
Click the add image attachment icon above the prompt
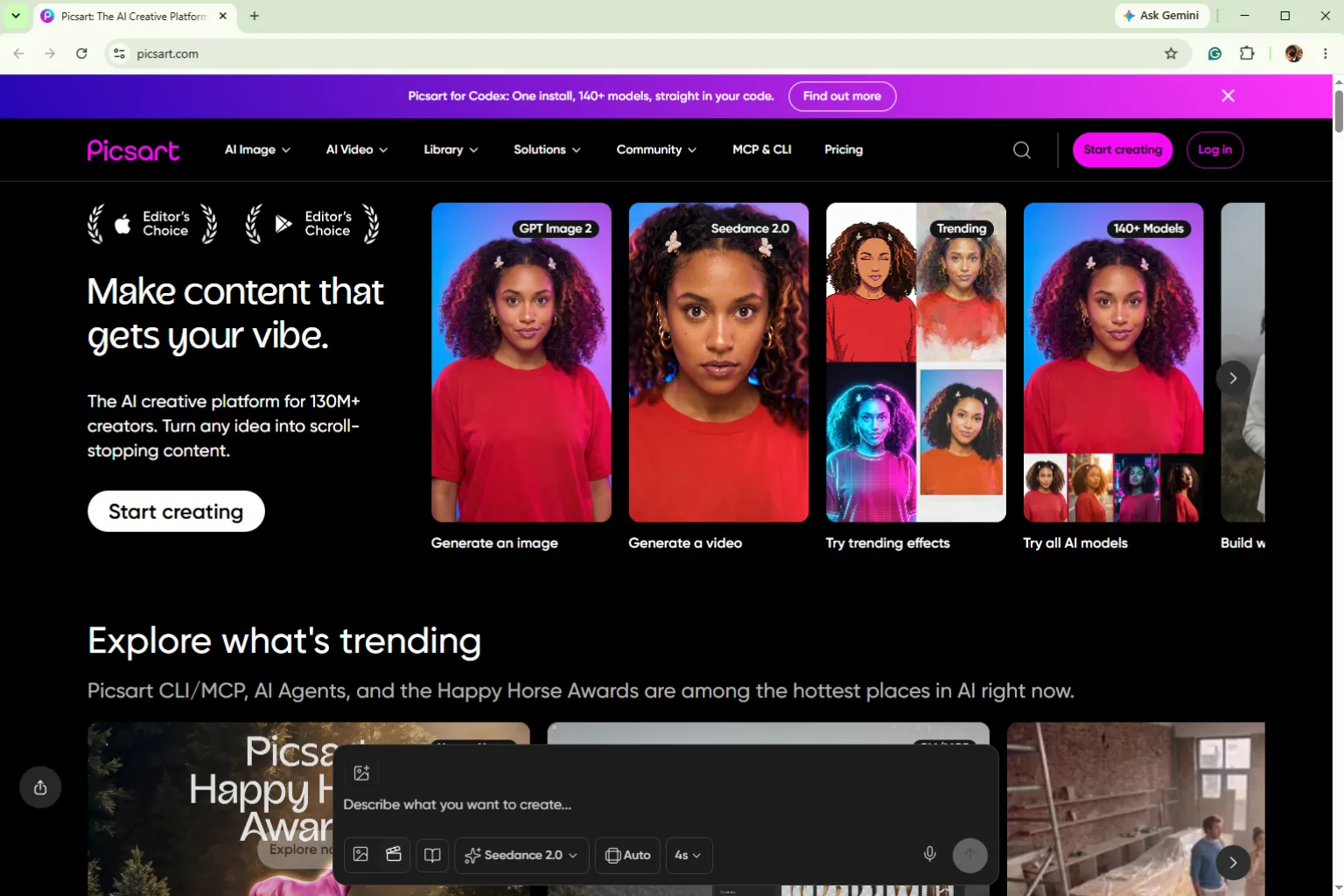361,773
